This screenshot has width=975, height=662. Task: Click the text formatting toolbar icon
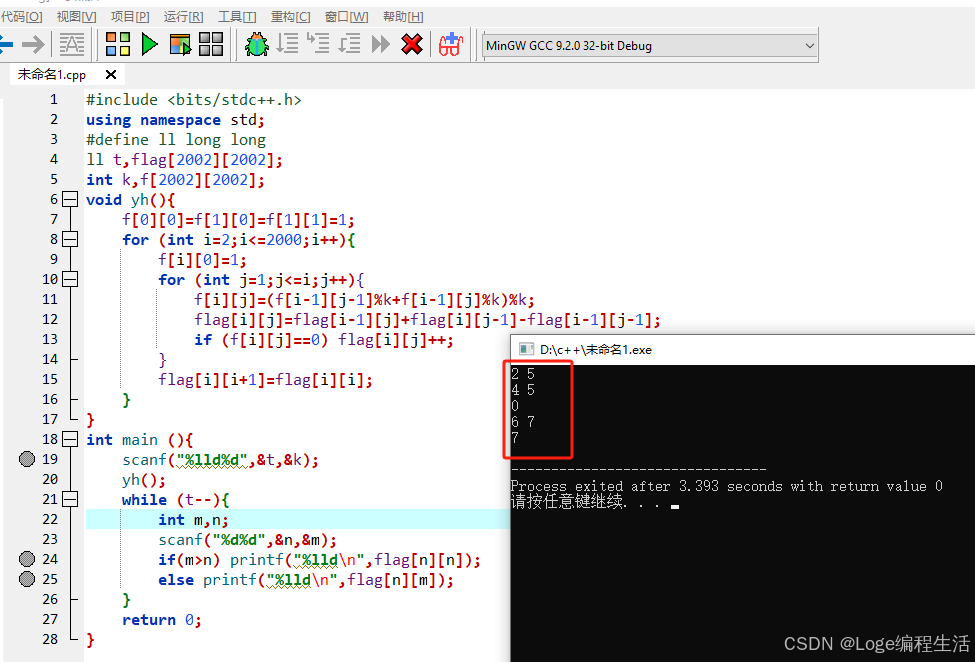tap(72, 45)
